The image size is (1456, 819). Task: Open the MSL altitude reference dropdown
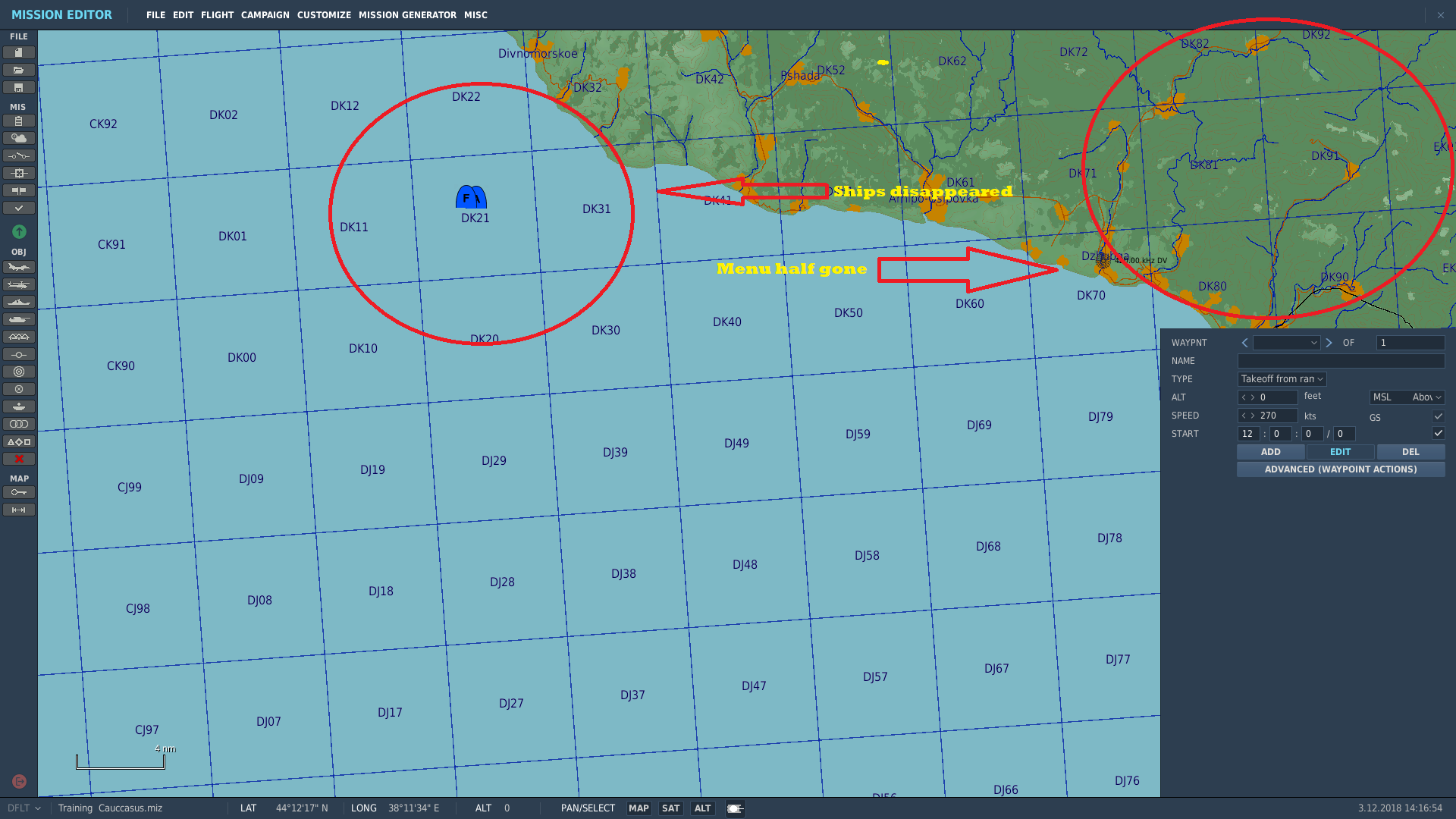tap(1407, 397)
